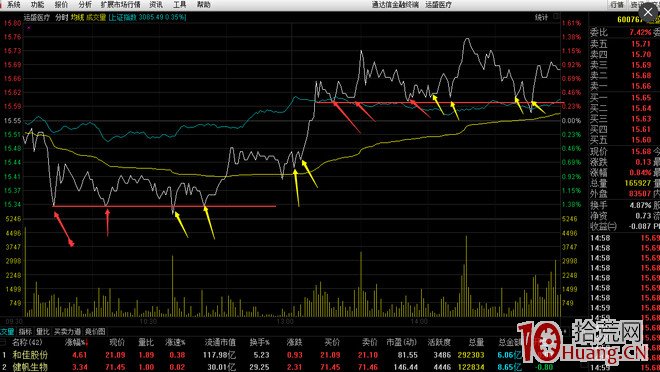Click the 买二 price 15.64 in the order book
Image resolution: width=660 pixels, height=372 pixels.
[641, 108]
